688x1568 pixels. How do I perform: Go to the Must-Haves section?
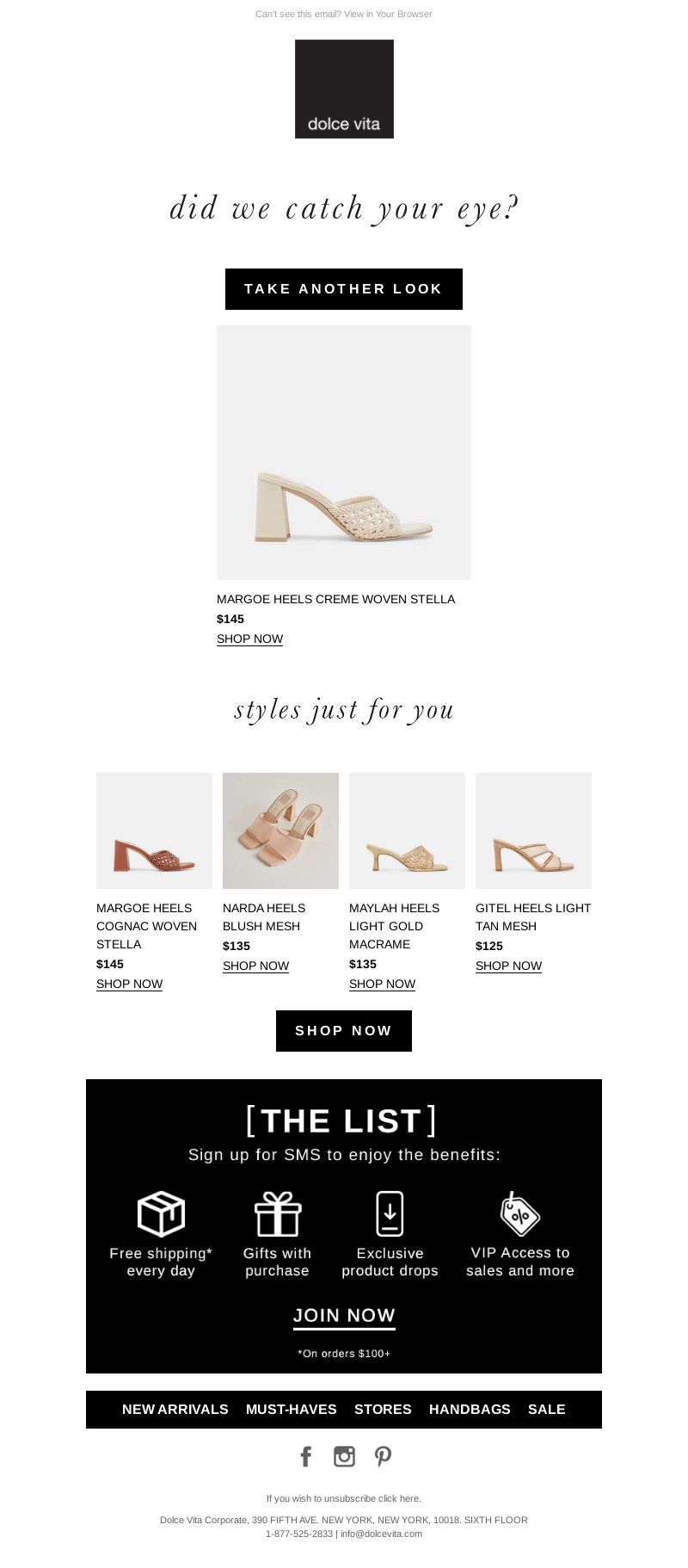[292, 1409]
